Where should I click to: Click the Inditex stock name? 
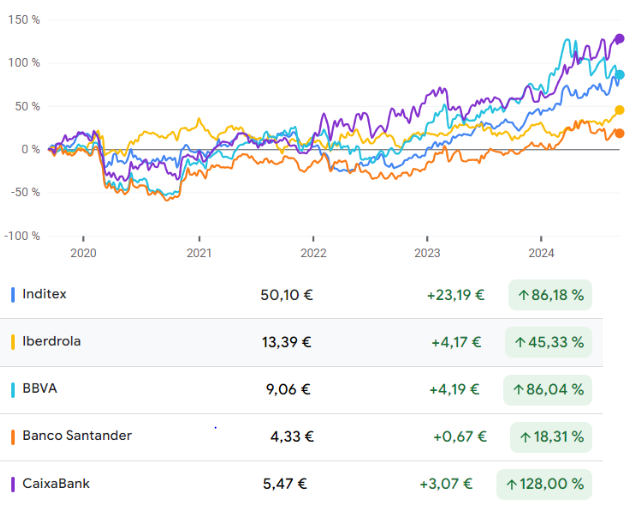coord(44,294)
